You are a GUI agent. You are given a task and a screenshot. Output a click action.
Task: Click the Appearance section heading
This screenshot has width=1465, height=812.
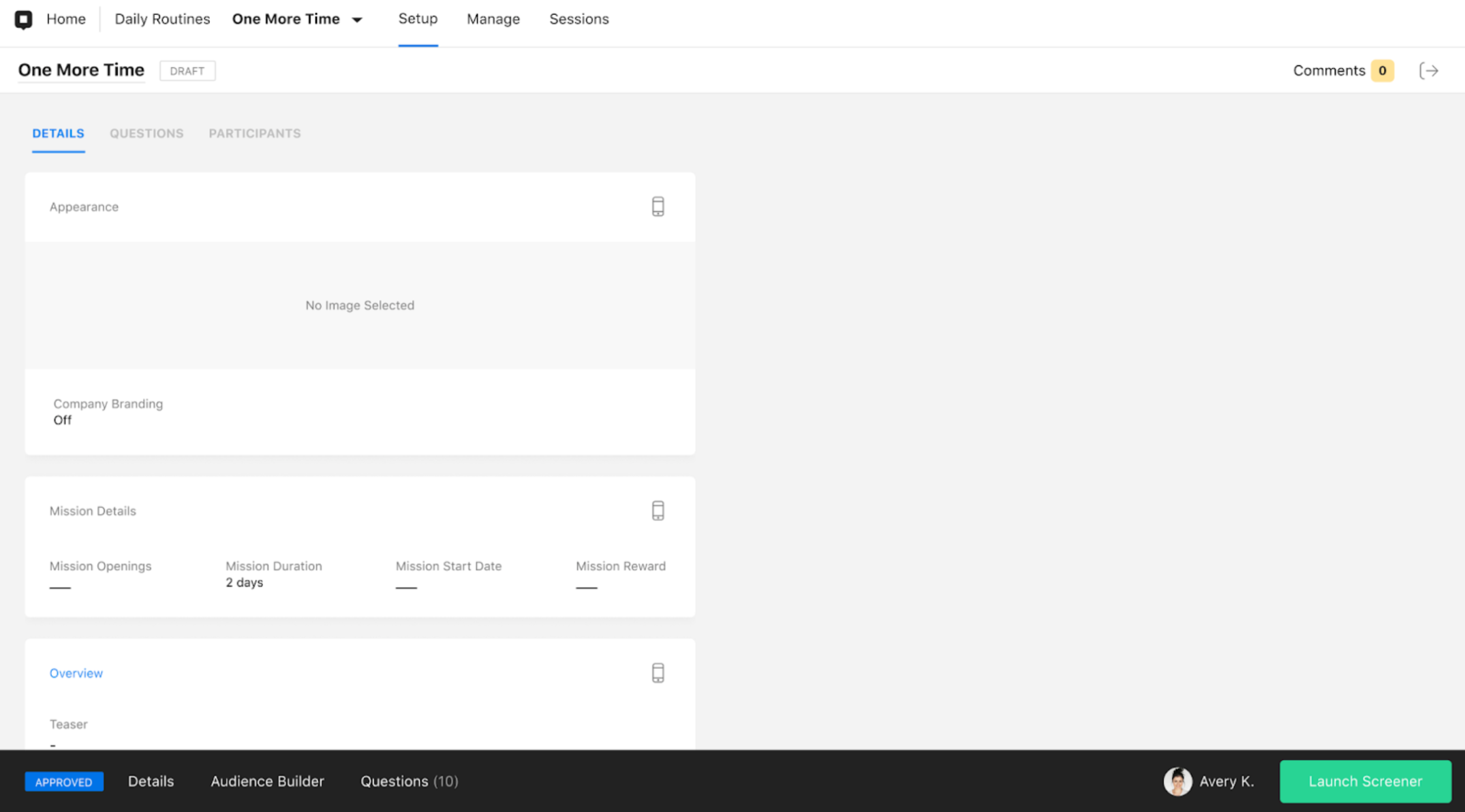click(84, 206)
